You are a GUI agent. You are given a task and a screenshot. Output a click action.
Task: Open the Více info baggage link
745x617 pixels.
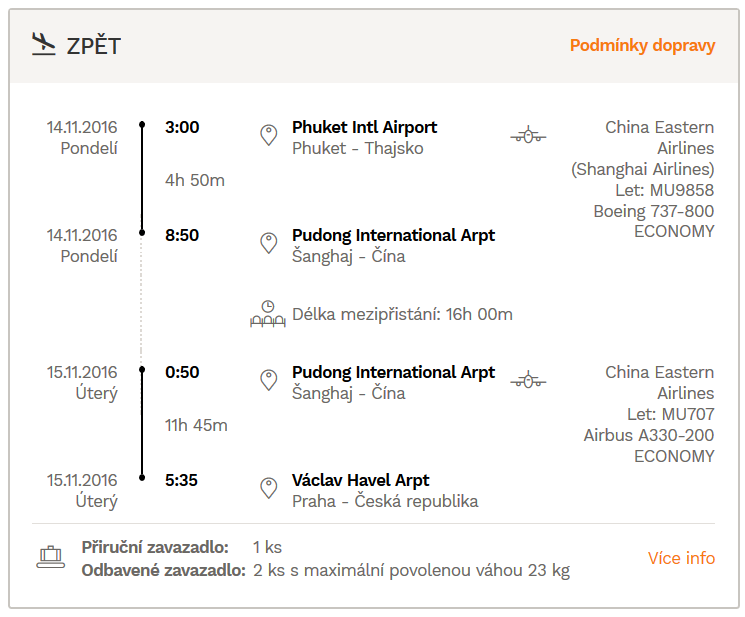click(681, 558)
